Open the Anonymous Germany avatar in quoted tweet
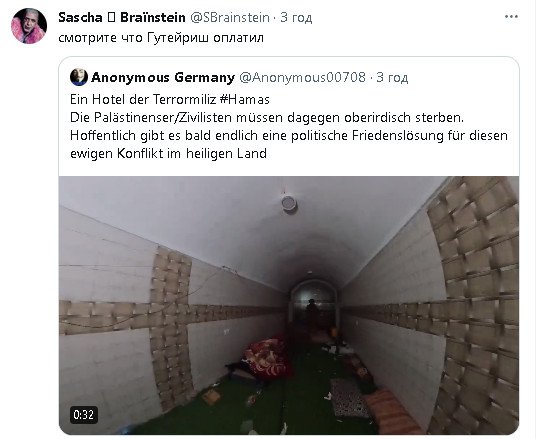 [x=79, y=77]
